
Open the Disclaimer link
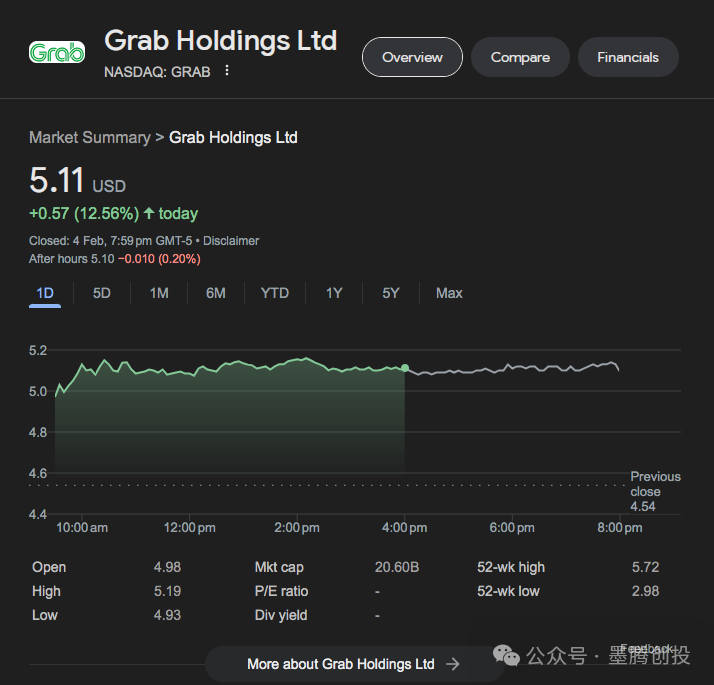pyautogui.click(x=231, y=241)
